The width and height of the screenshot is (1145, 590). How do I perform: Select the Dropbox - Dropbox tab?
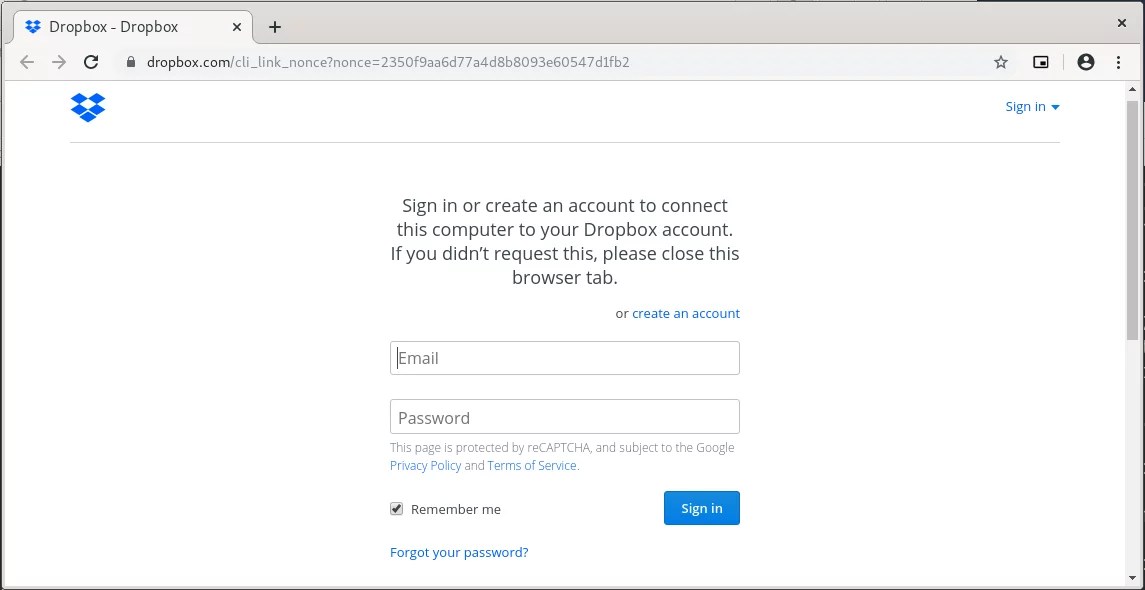(115, 27)
